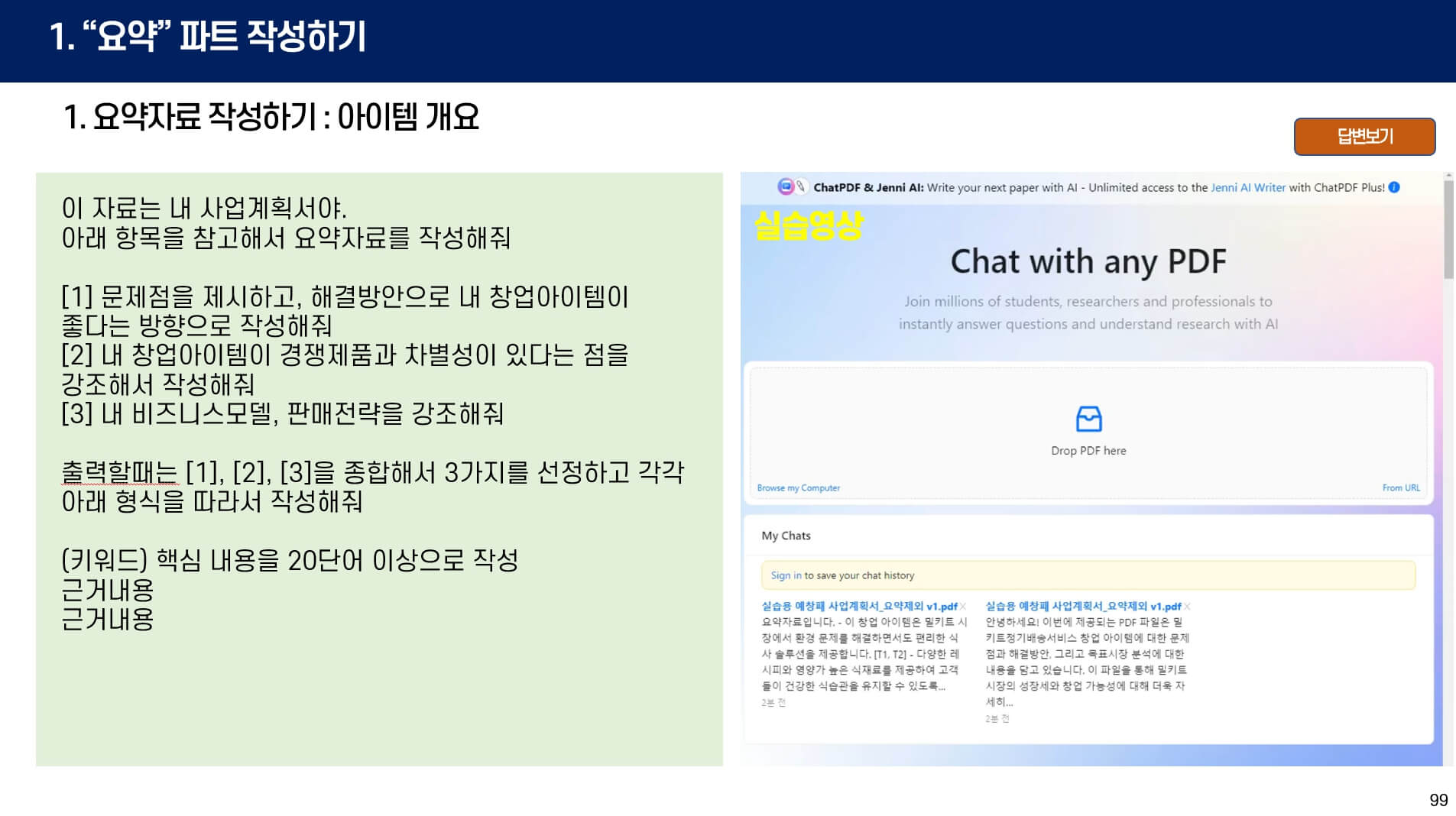This screenshot has height=816, width=1456.
Task: Click the My Chats section heading
Action: click(787, 536)
